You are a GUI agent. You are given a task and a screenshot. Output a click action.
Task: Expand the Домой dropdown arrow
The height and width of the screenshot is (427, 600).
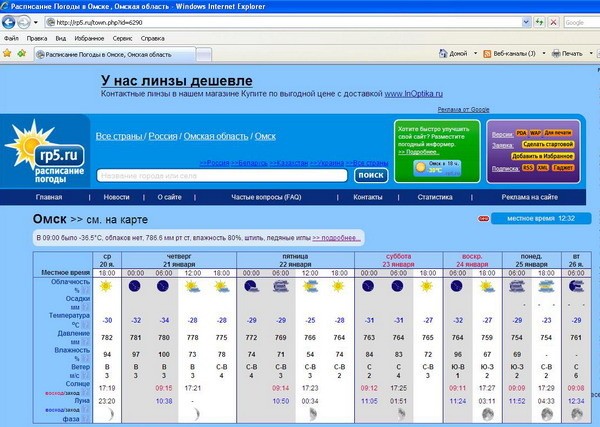pyautogui.click(x=475, y=54)
